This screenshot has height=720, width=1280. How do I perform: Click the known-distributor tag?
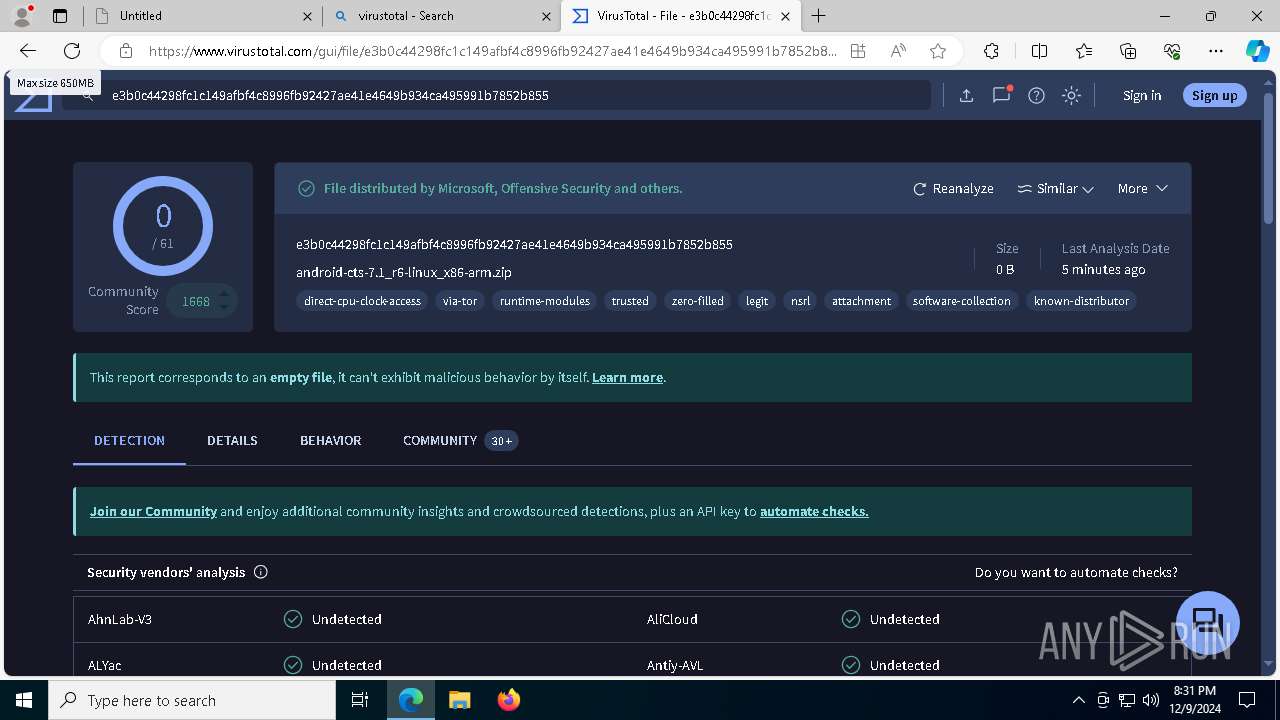pyautogui.click(x=1081, y=300)
